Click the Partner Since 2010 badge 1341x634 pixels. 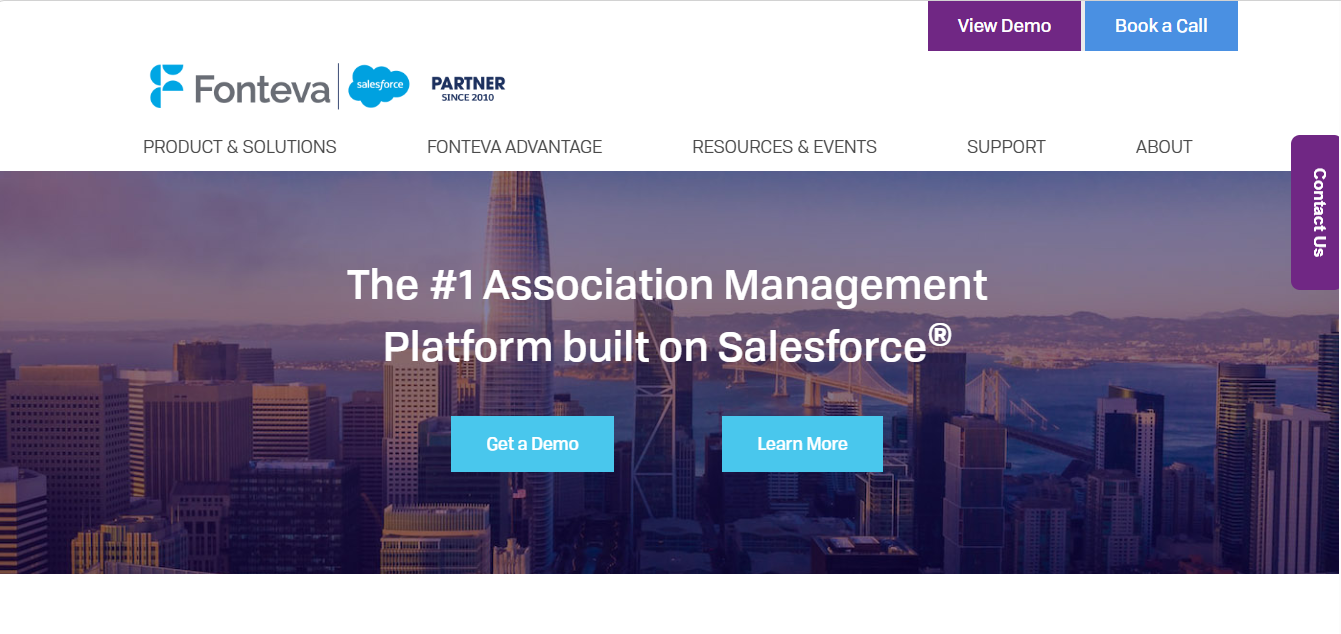[x=468, y=88]
